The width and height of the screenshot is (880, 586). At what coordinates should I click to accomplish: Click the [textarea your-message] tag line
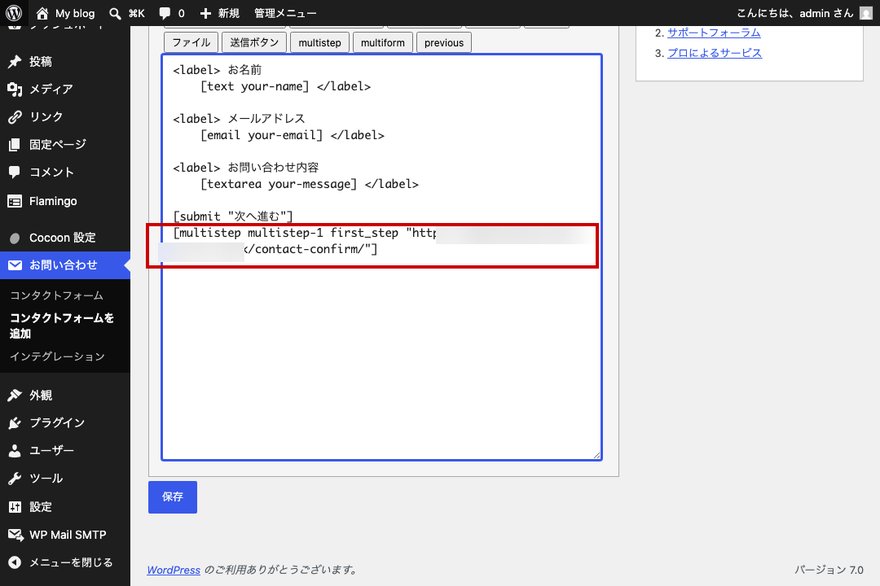coord(309,184)
